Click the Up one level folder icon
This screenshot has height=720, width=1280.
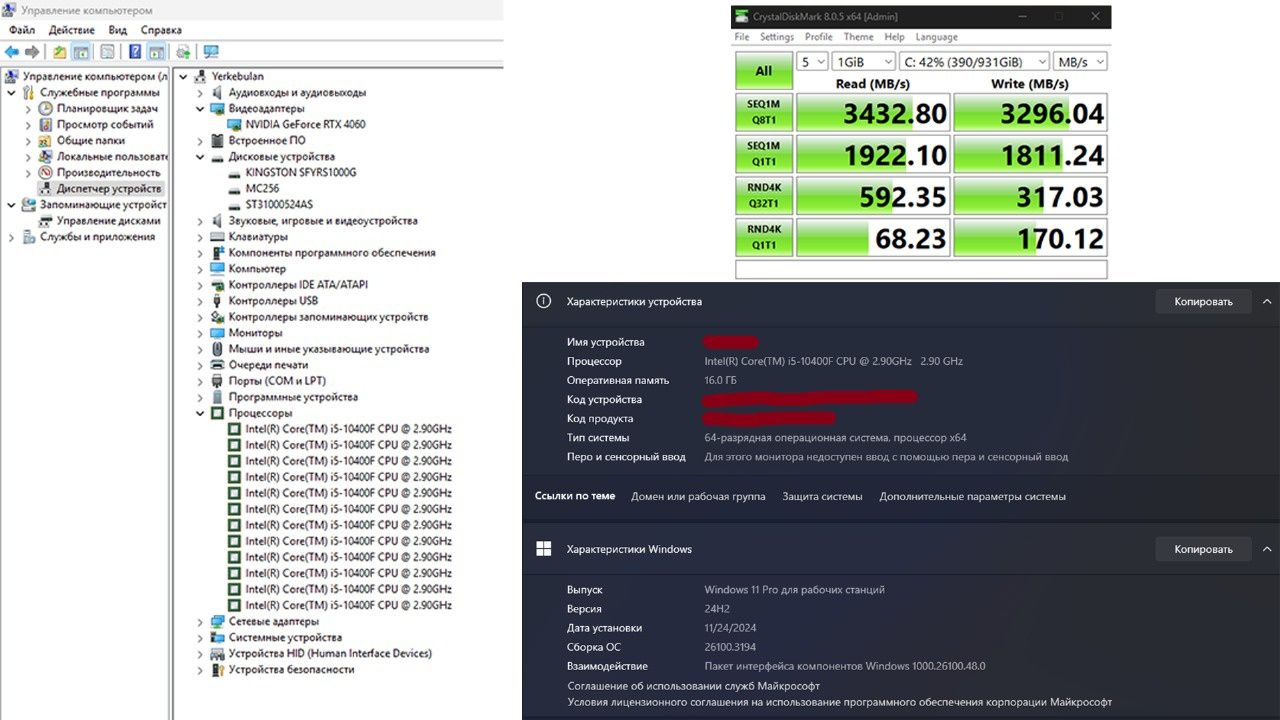tap(60, 52)
